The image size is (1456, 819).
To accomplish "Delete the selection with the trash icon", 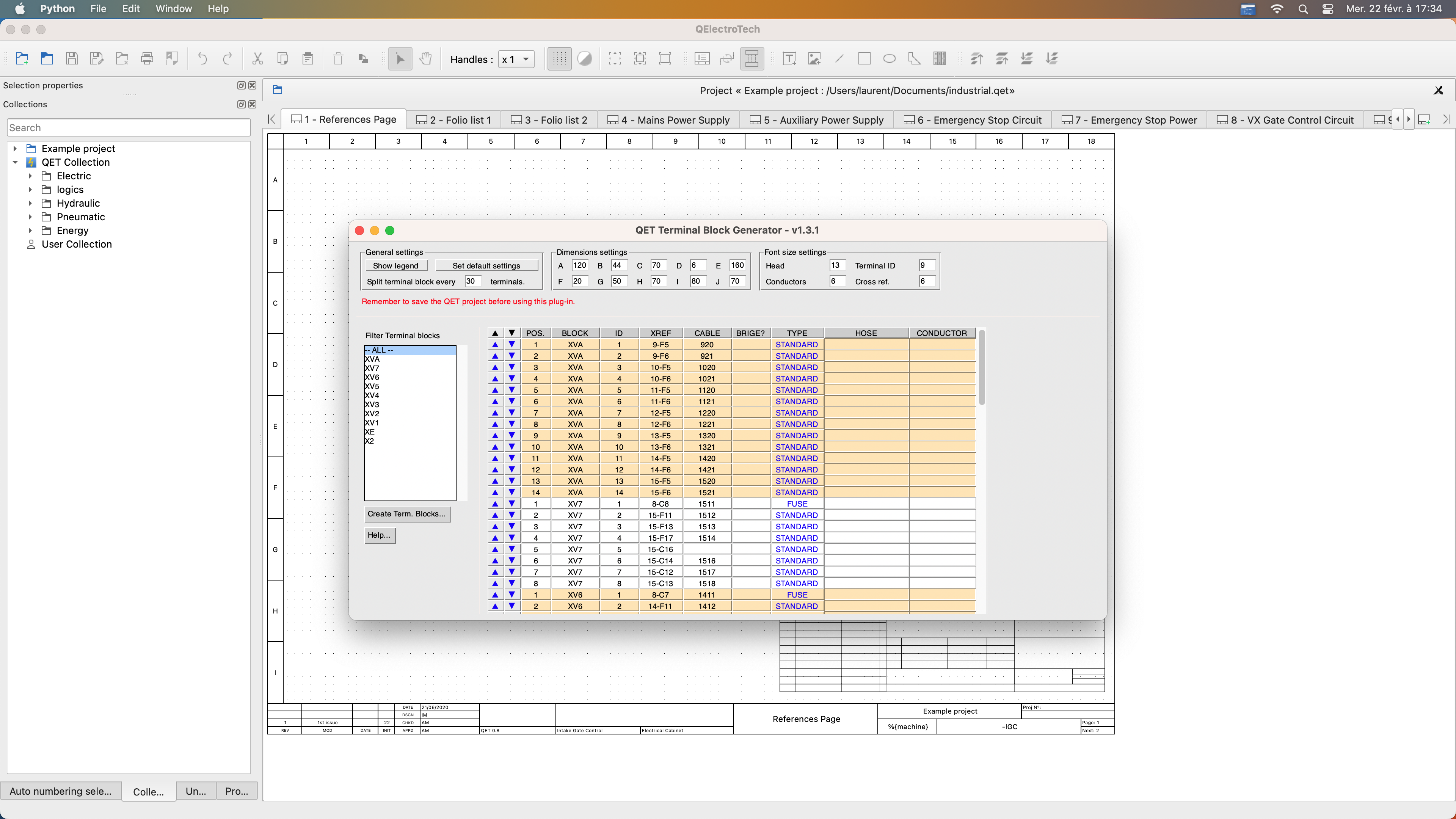I will [x=338, y=59].
